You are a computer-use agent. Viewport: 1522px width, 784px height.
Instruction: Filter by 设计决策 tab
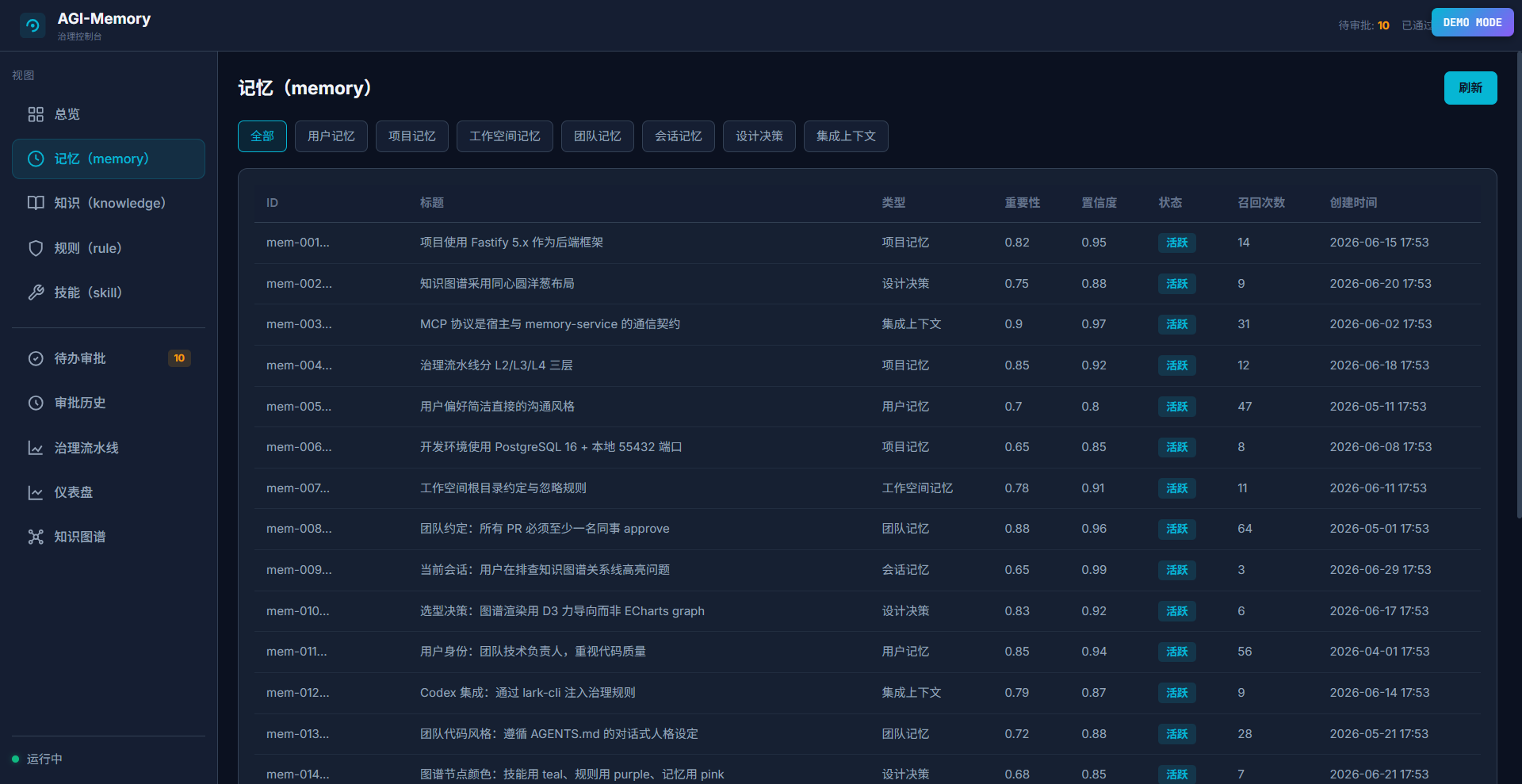[x=759, y=136]
